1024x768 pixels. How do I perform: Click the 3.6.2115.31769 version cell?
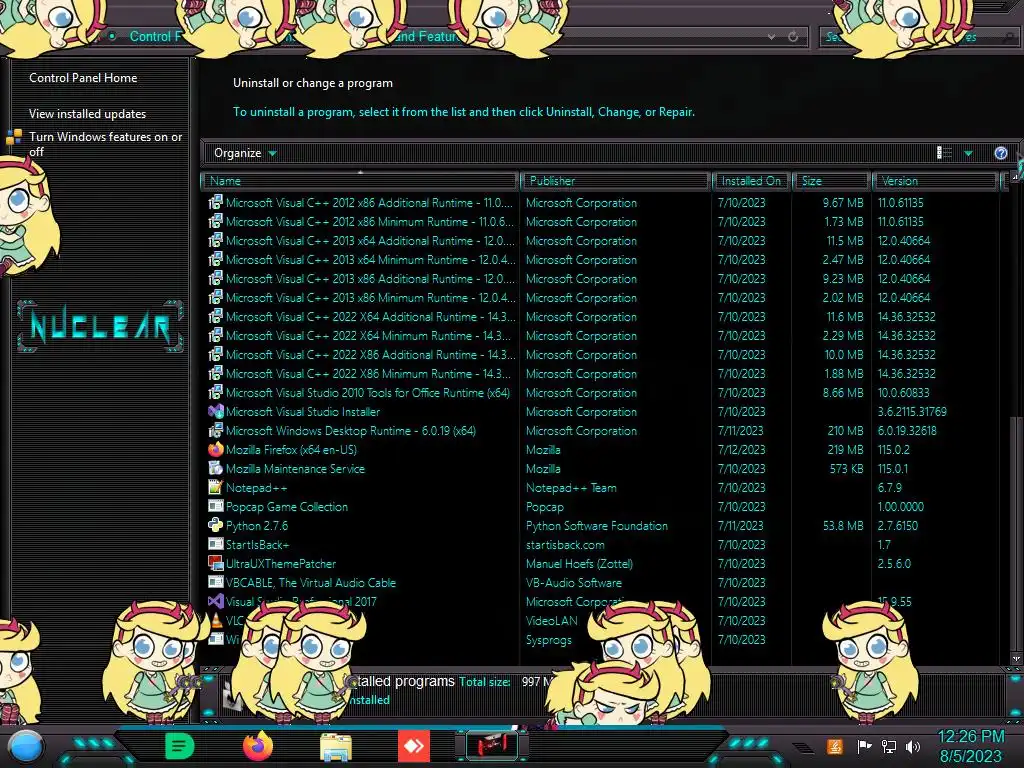pos(912,412)
